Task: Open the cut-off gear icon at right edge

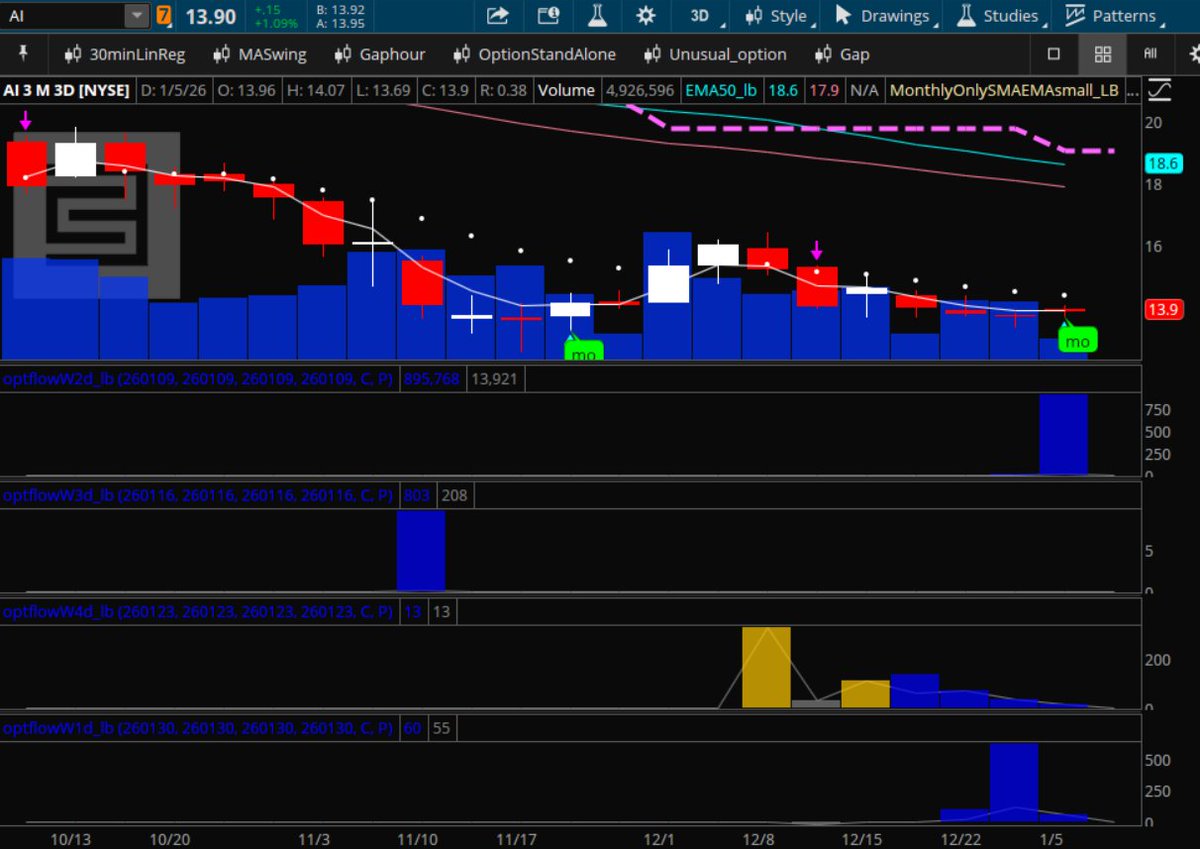Action: point(1194,54)
